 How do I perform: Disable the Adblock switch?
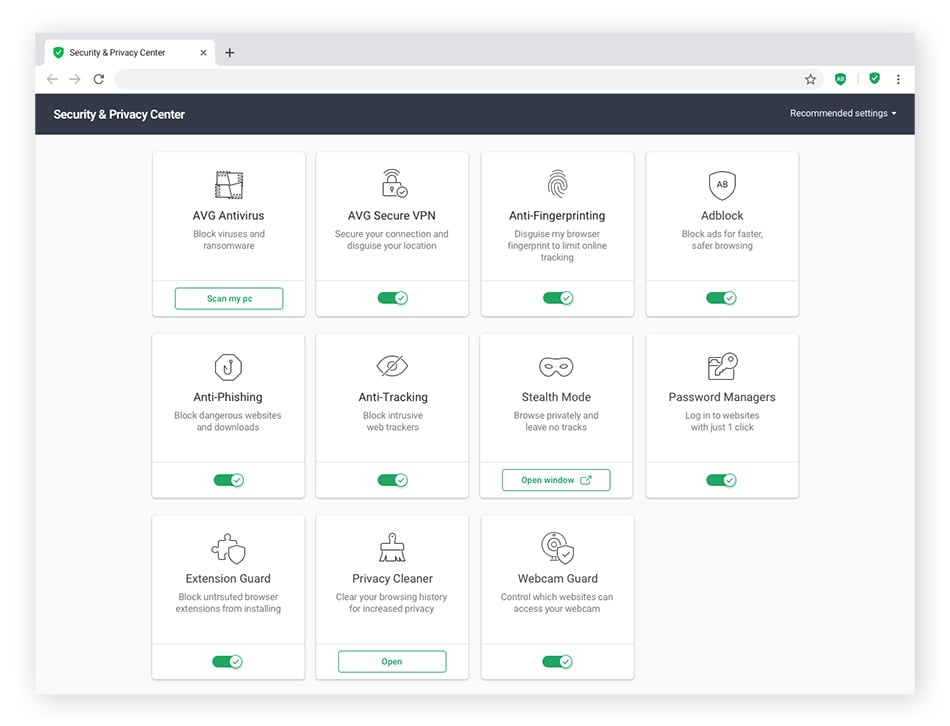(x=722, y=298)
